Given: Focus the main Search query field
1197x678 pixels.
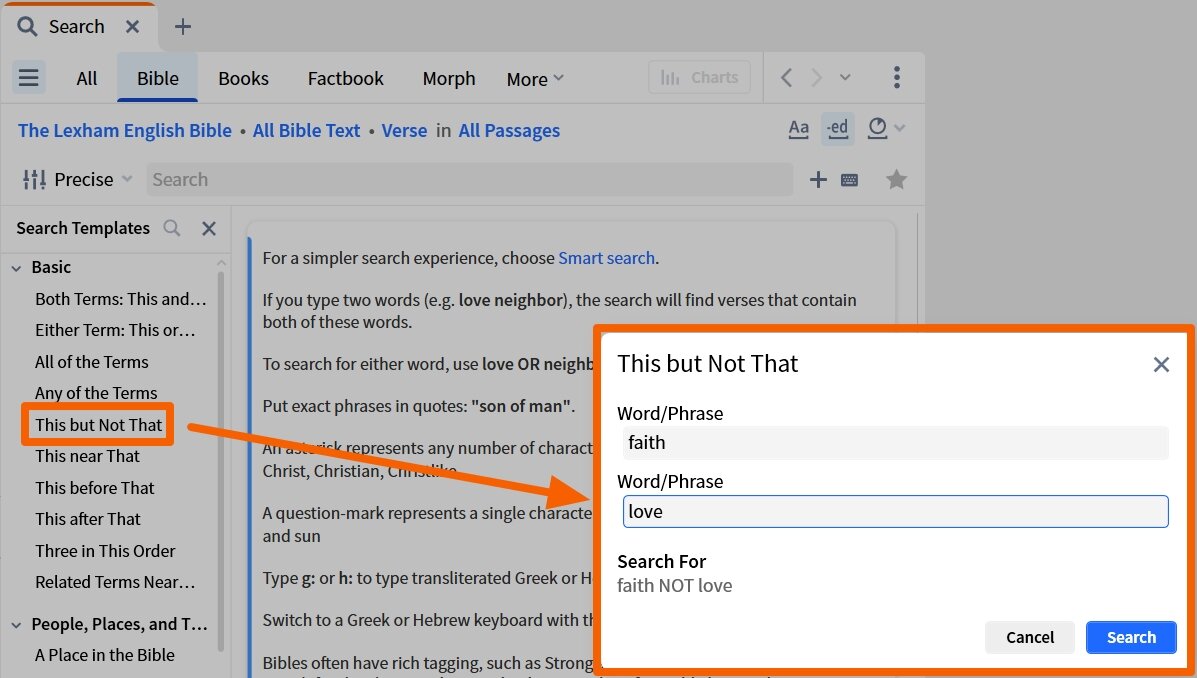Looking at the screenshot, I should point(469,179).
